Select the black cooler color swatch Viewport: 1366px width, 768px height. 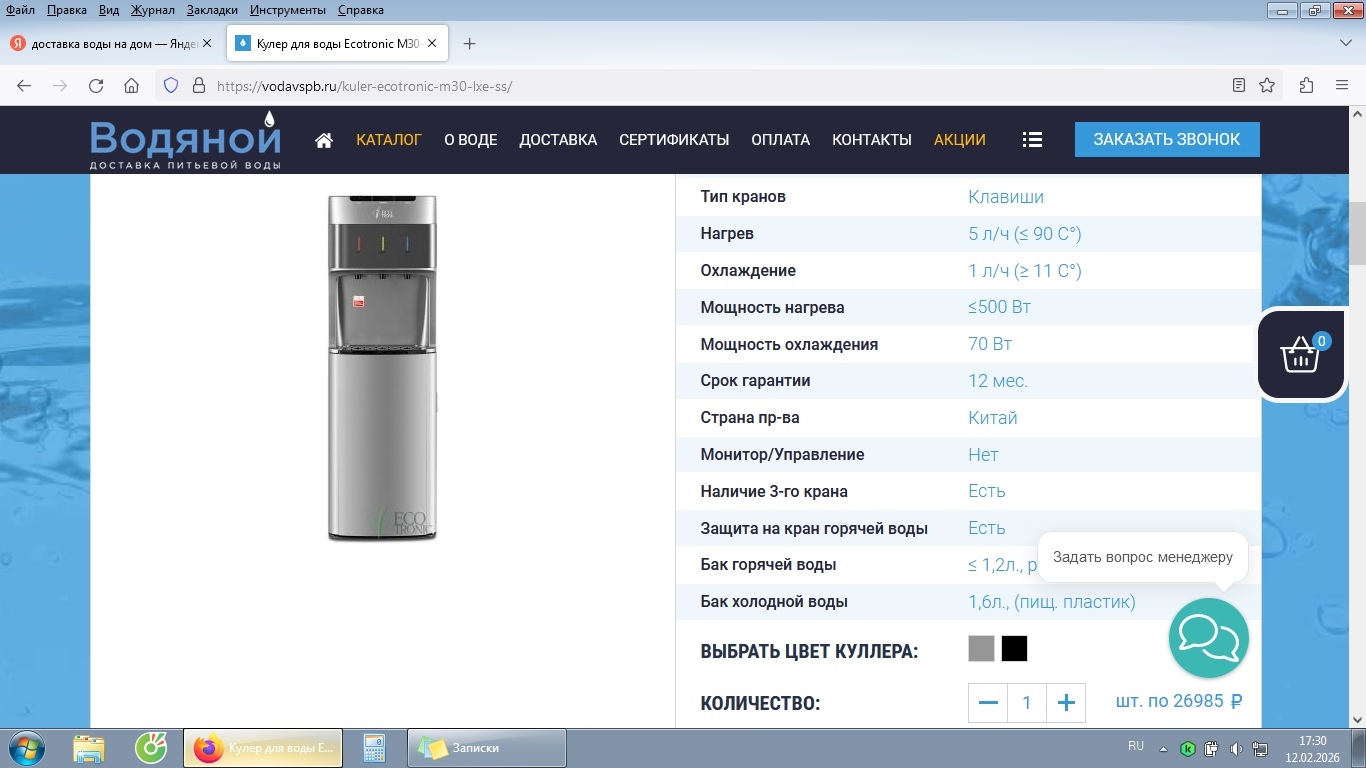[1014, 649]
